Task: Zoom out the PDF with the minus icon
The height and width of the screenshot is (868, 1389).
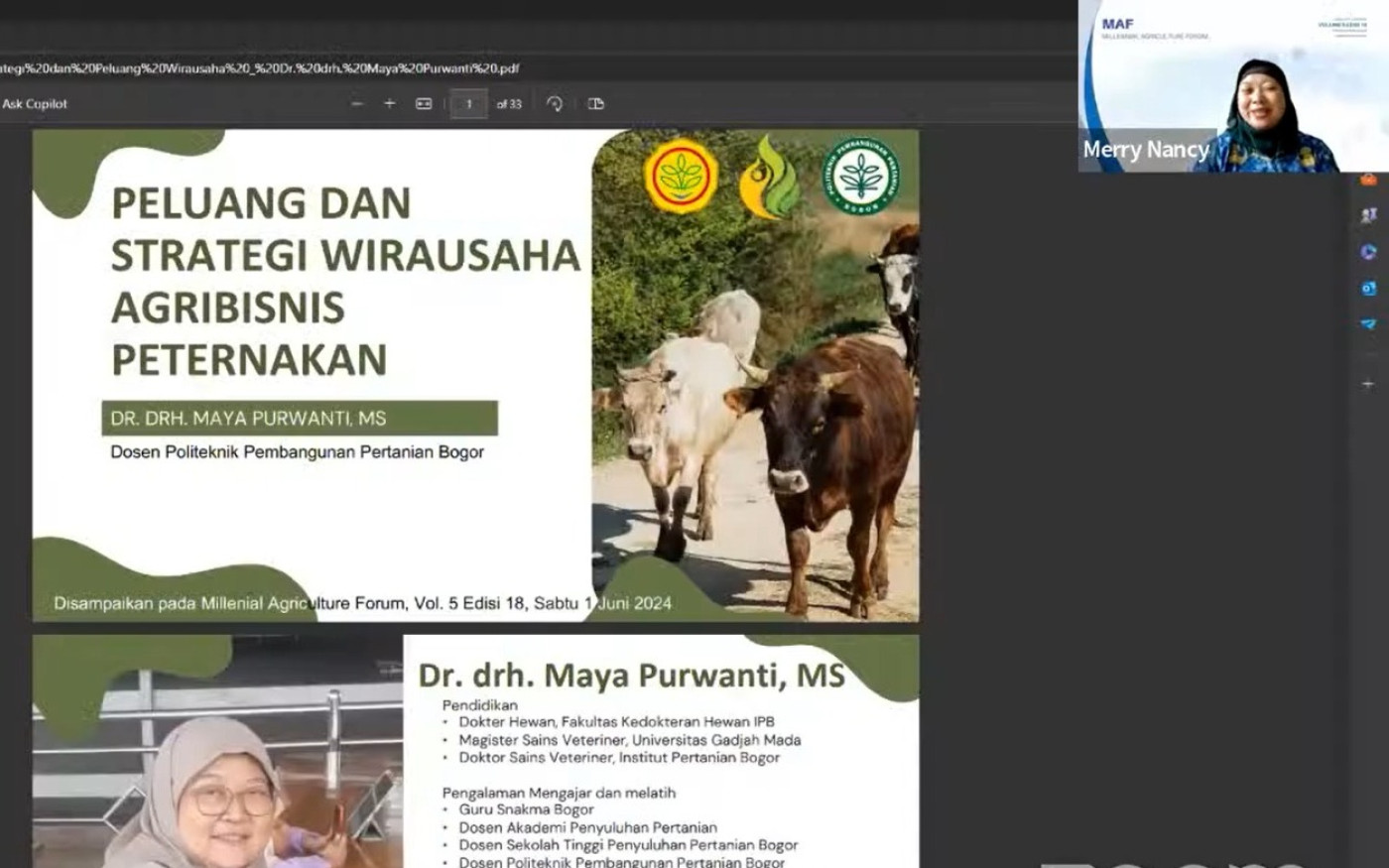Action: pyautogui.click(x=357, y=104)
